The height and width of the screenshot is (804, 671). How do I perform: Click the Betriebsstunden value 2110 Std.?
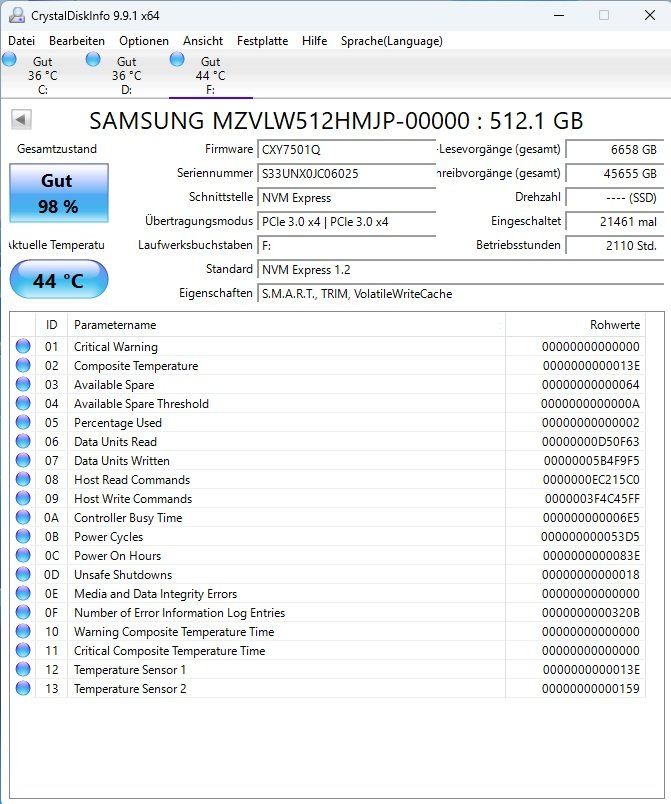(x=615, y=246)
